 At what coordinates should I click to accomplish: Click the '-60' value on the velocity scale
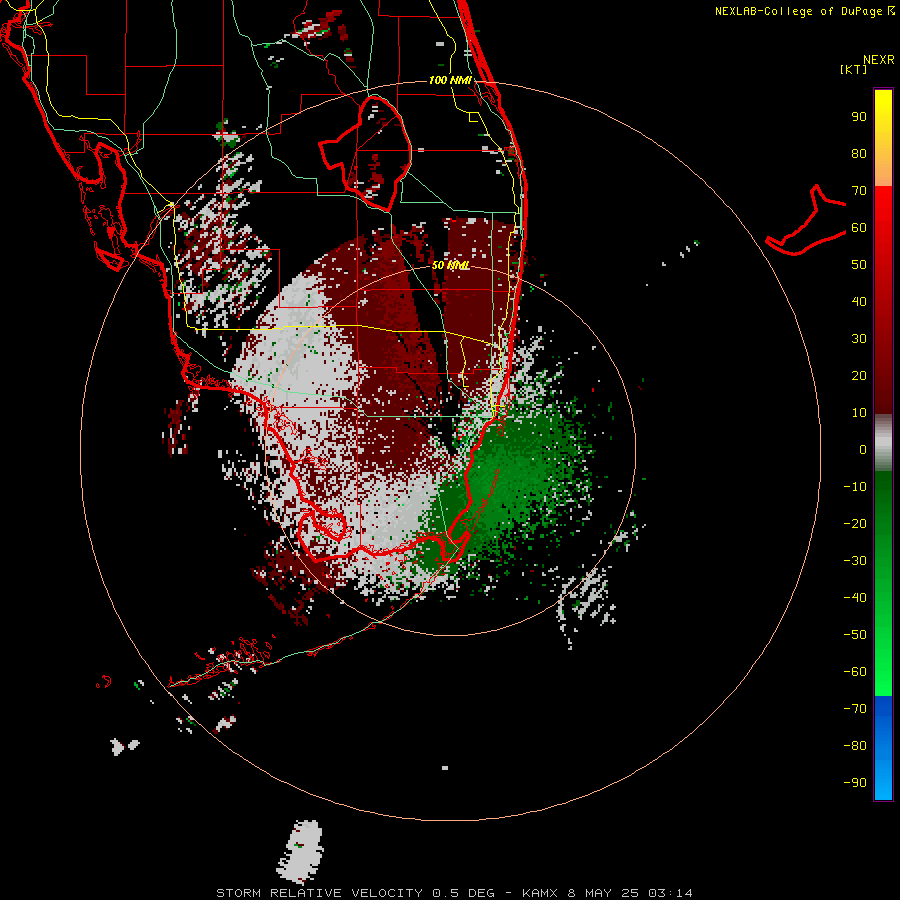point(855,672)
